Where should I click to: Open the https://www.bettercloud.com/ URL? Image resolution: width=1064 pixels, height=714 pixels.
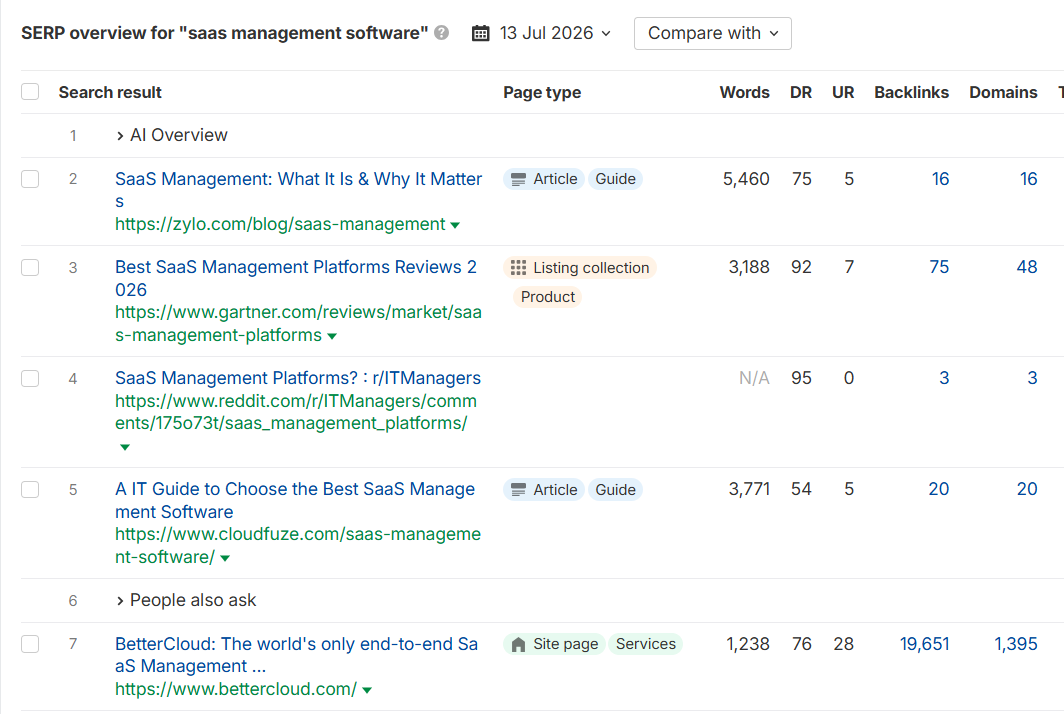[x=236, y=689]
